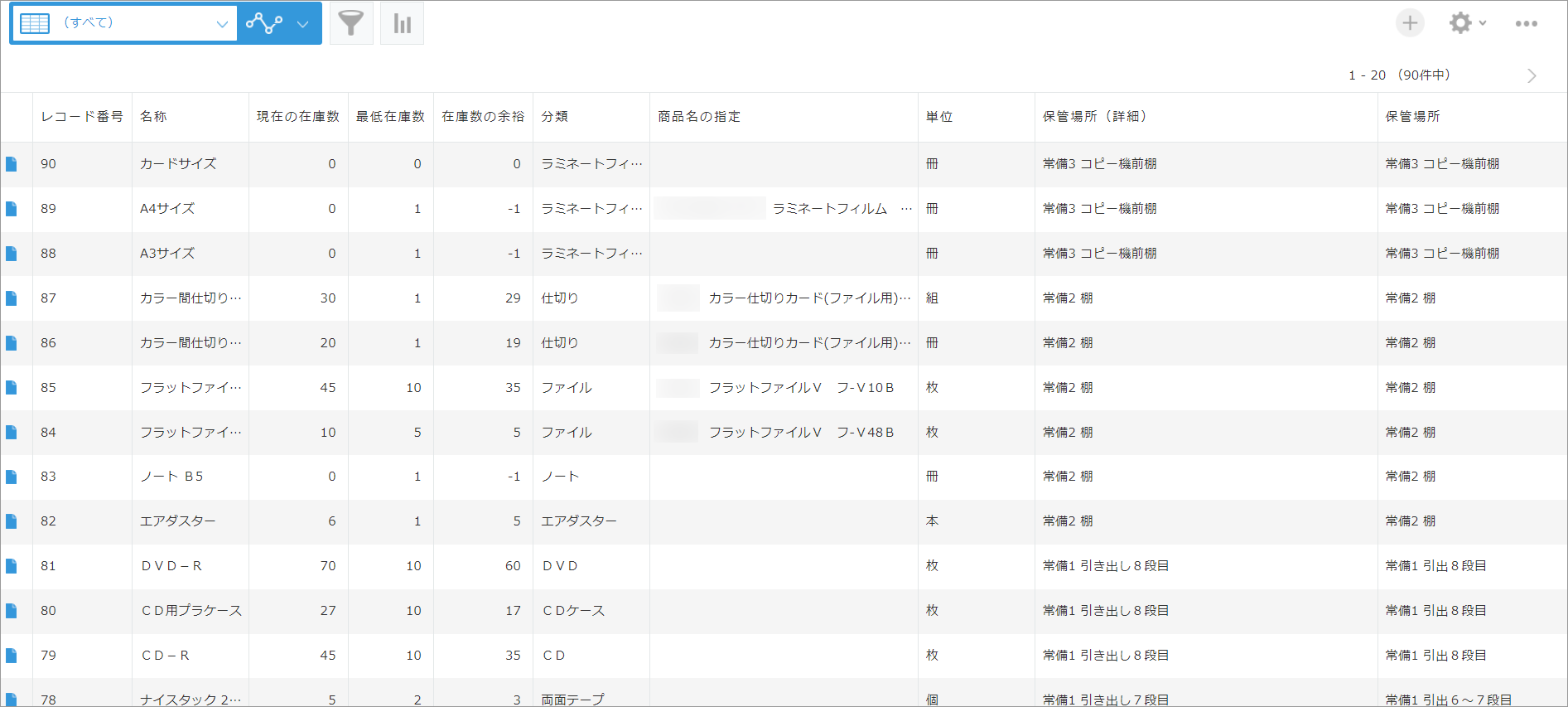Open record 90 detail document icon

pos(12,164)
